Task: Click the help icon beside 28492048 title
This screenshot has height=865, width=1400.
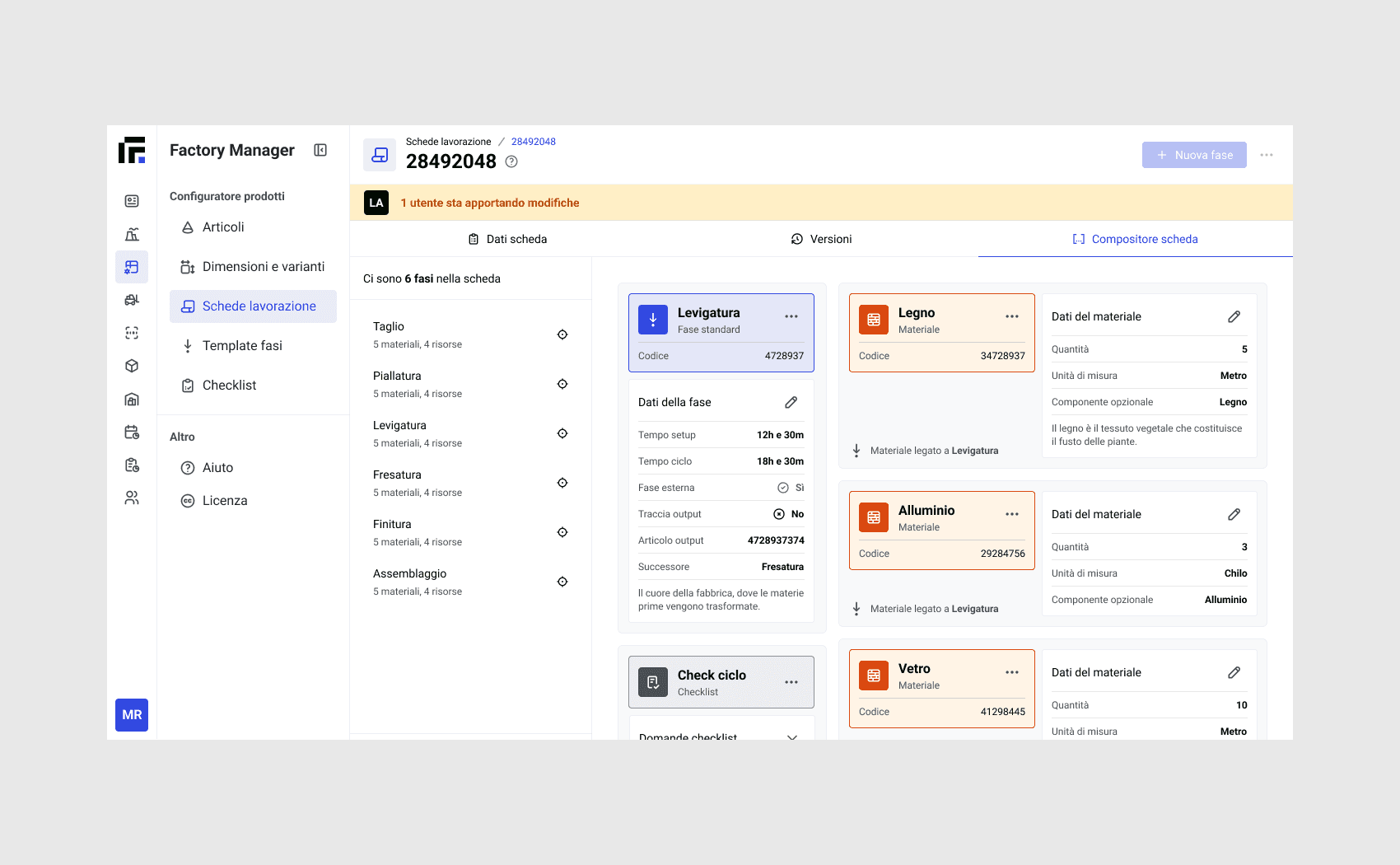Action: point(511,161)
